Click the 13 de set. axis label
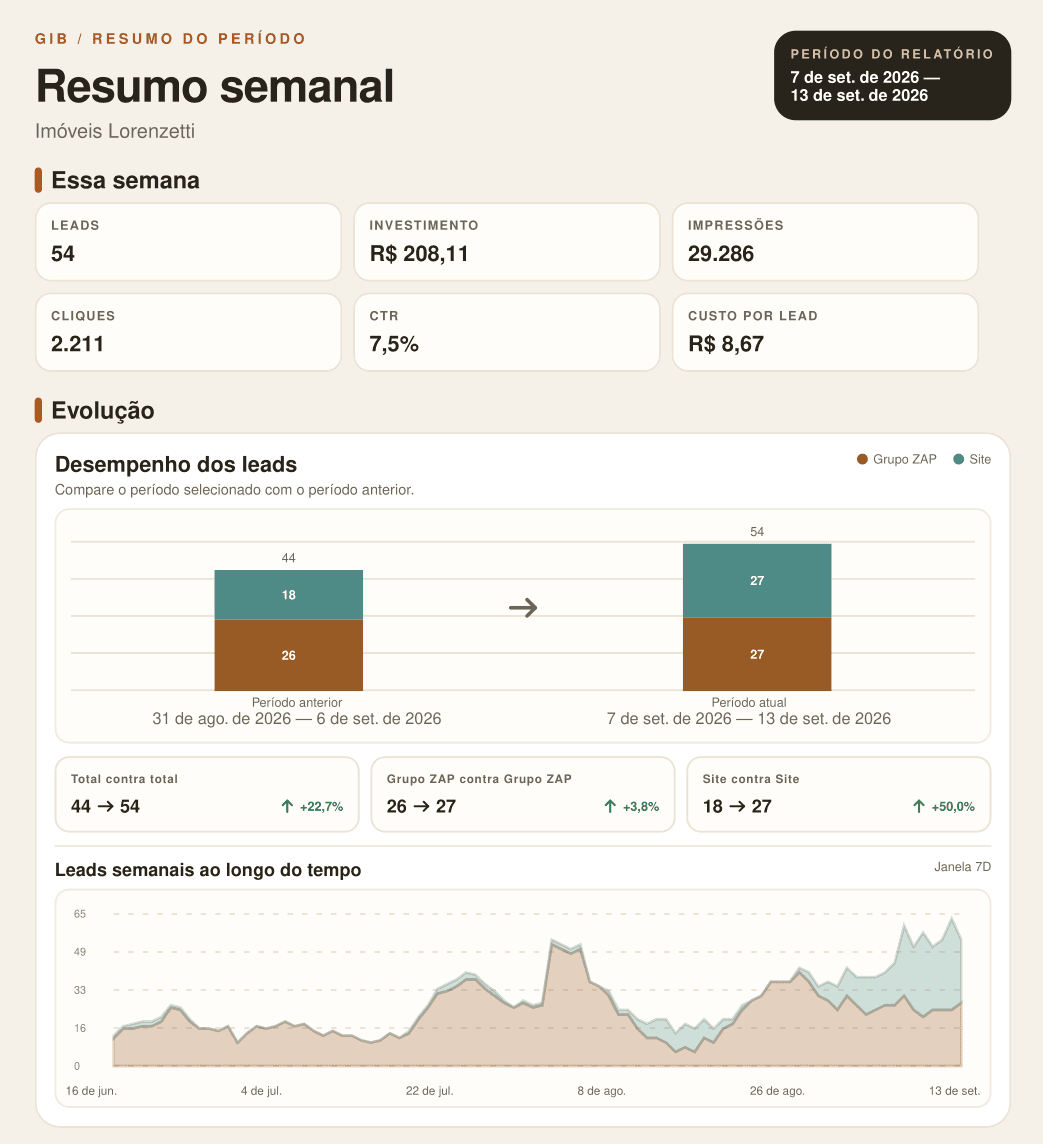 click(955, 1091)
